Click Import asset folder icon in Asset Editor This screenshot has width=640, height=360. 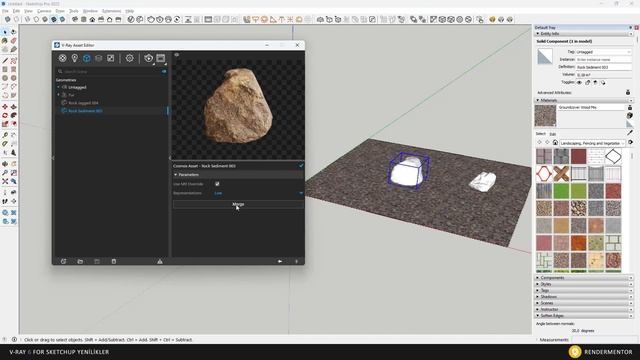(x=80, y=261)
